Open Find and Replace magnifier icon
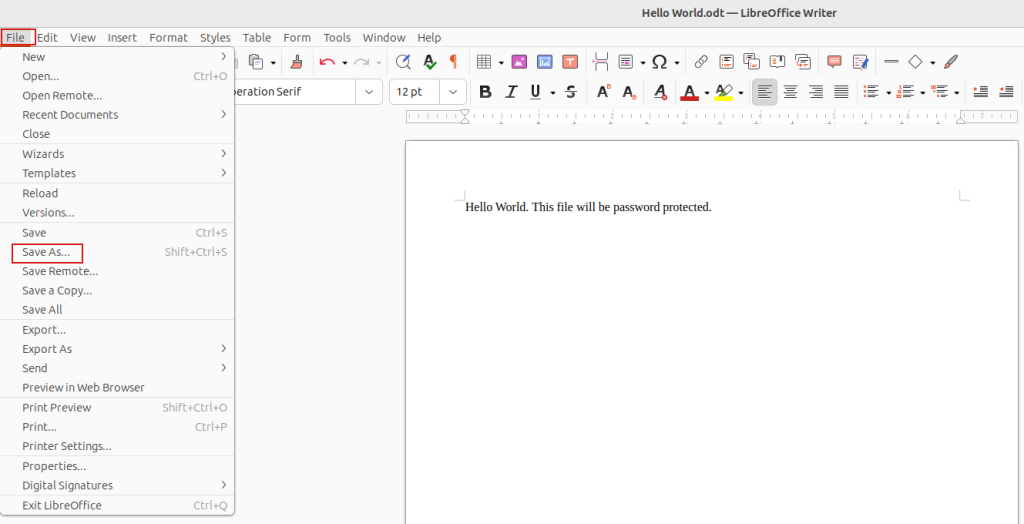 point(404,62)
